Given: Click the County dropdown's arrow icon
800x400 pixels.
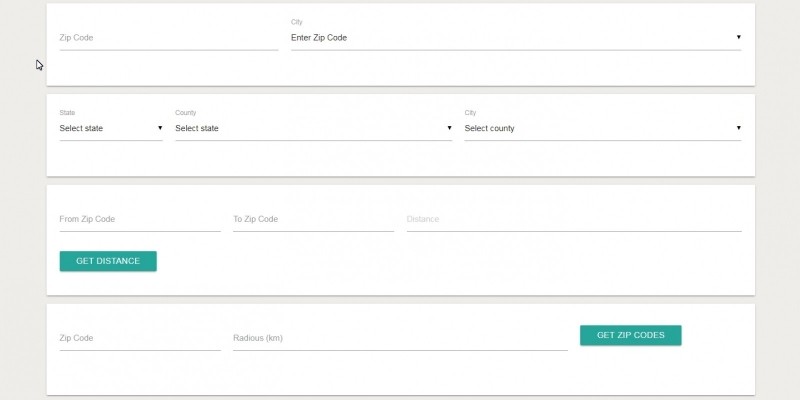Looking at the screenshot, I should (449, 128).
